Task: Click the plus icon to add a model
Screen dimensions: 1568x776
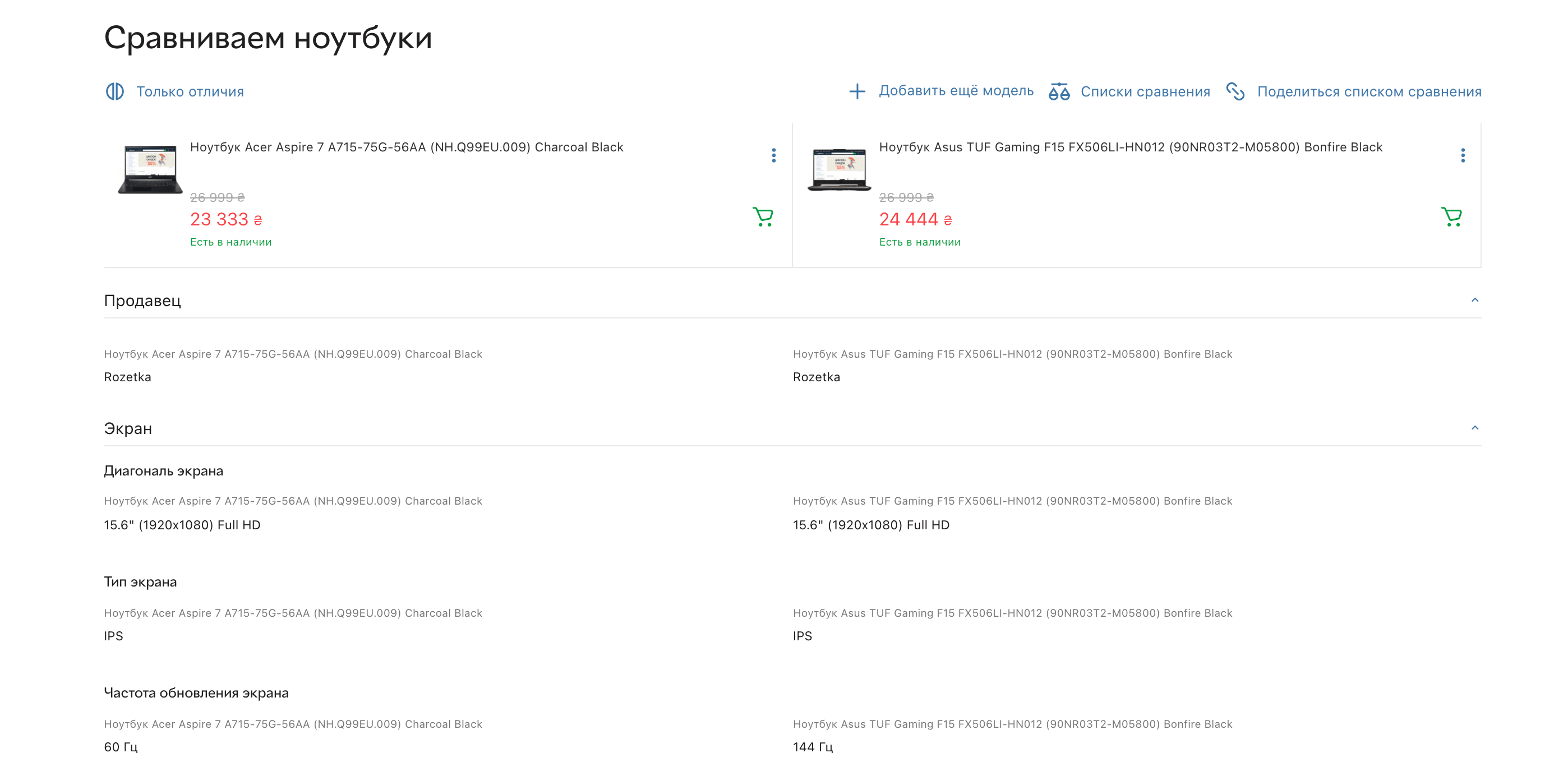Action: [857, 91]
